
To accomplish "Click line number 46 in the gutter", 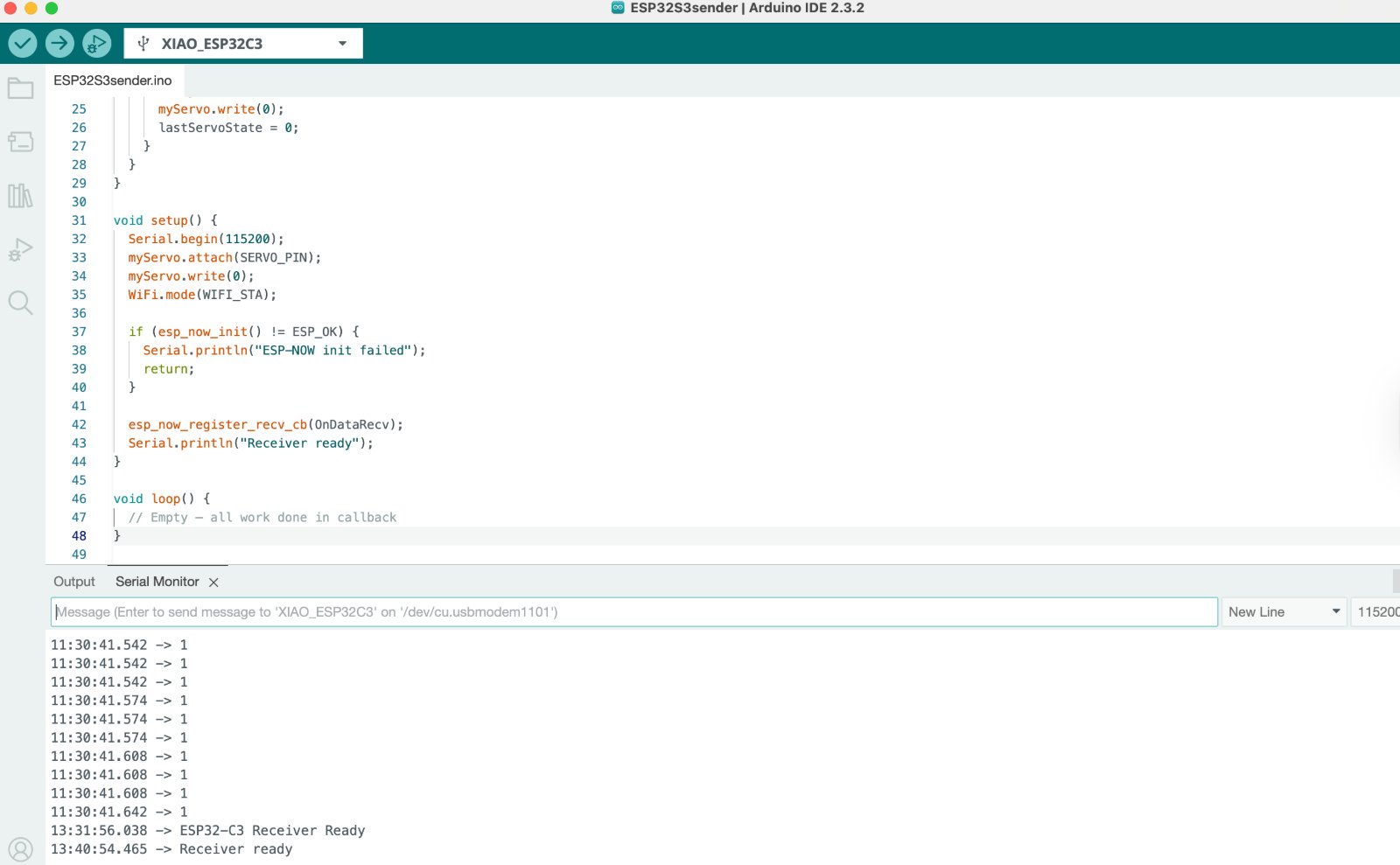I will pos(79,499).
